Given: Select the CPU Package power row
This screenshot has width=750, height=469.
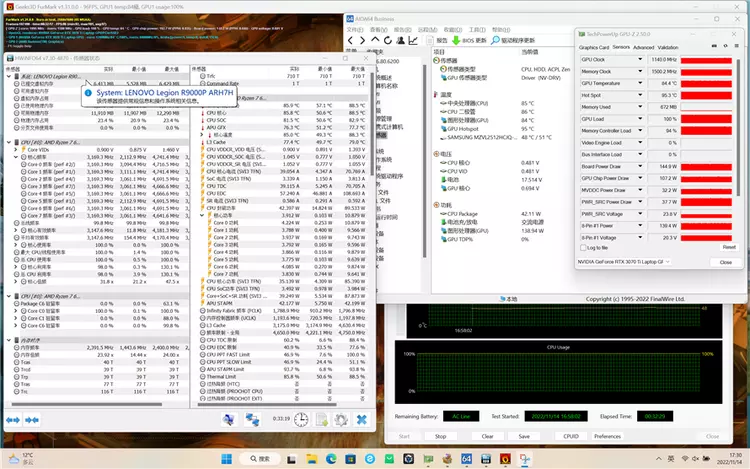Looking at the screenshot, I should click(x=490, y=214).
